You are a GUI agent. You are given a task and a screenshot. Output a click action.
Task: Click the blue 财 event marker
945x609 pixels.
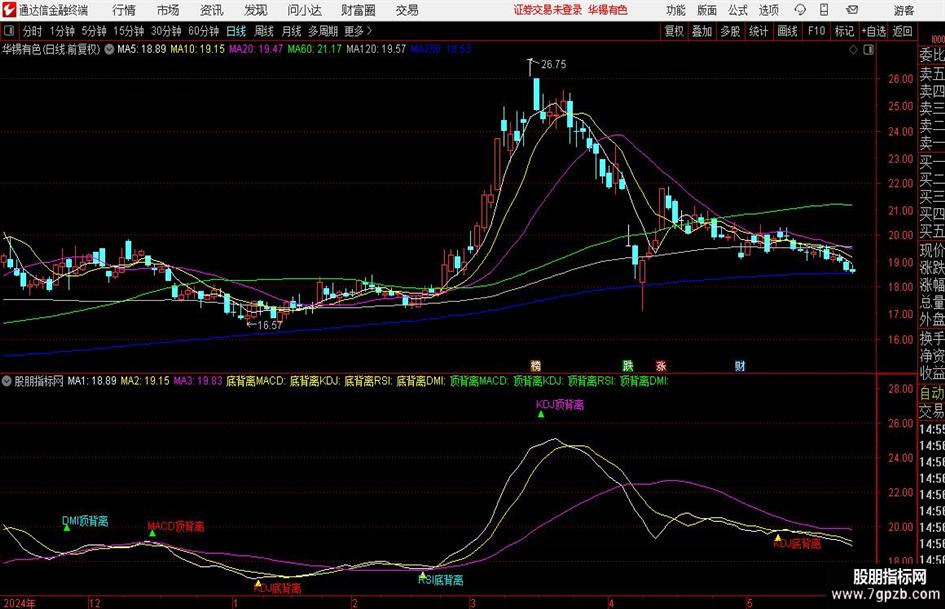pos(739,365)
